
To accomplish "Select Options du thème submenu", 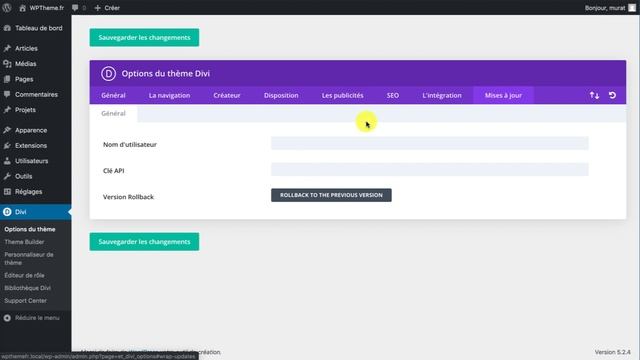I will pyautogui.click(x=30, y=229).
